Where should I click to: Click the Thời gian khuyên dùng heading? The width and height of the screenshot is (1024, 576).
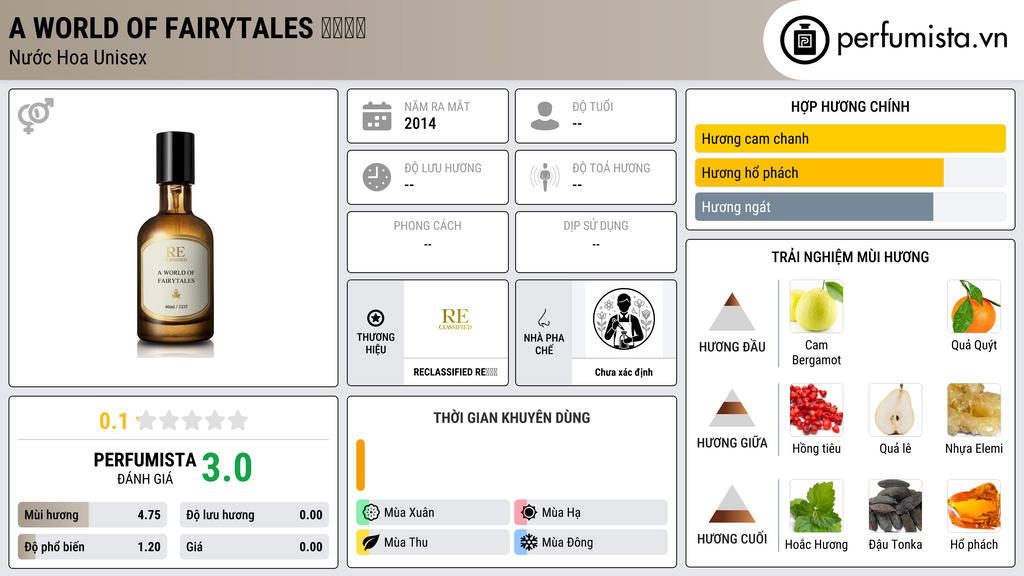point(512,418)
